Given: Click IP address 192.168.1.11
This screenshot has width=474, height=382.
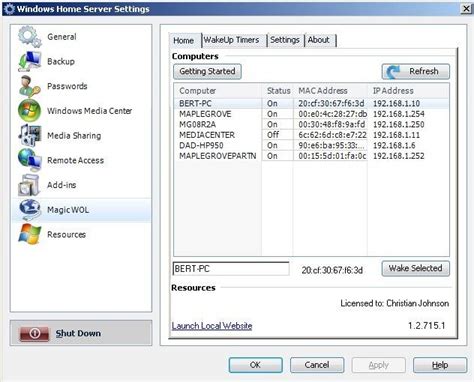Looking at the screenshot, I should coord(396,135).
